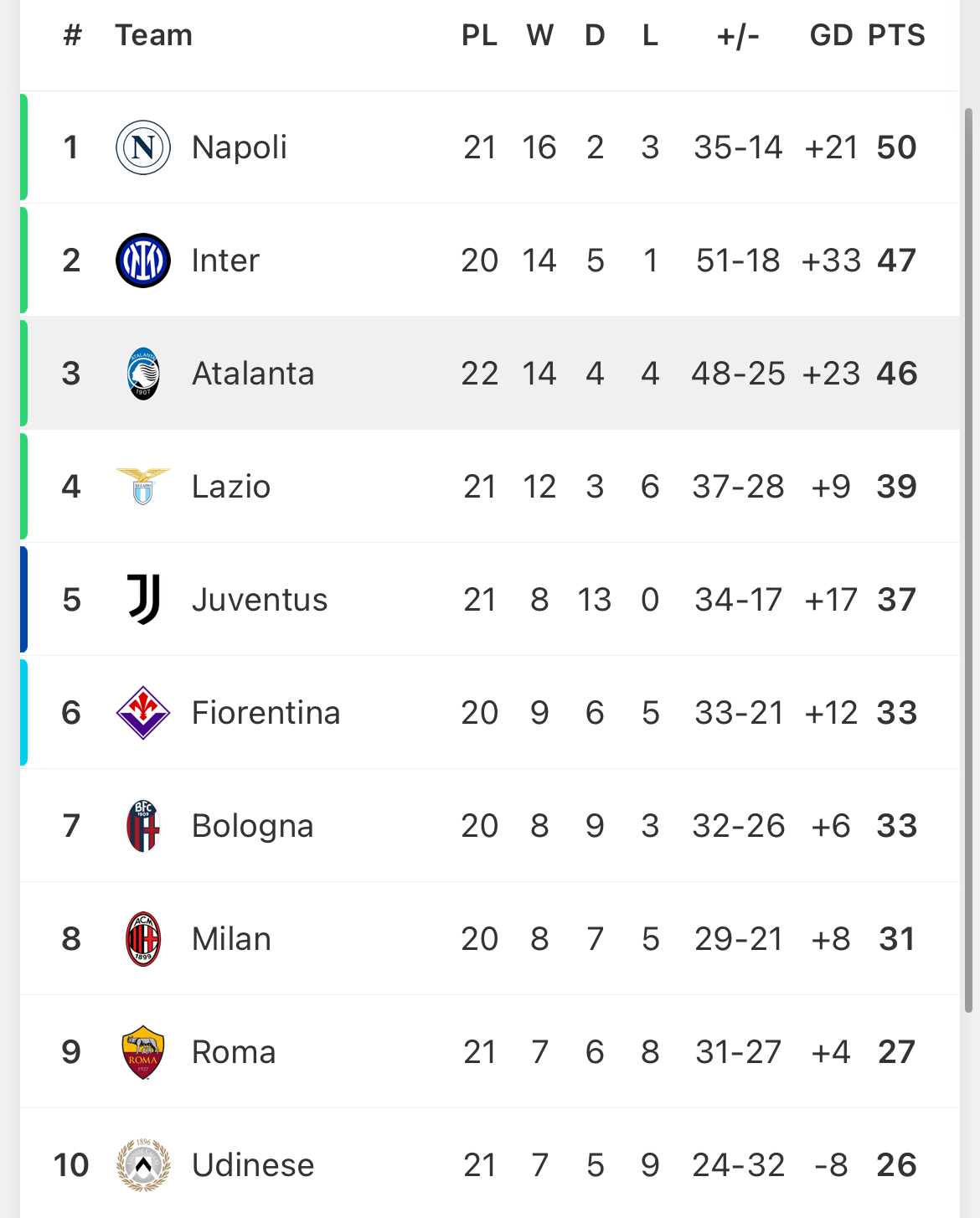Screen dimensions: 980x1218
Task: Click Inter's 51-18 goals record
Action: 738,261
